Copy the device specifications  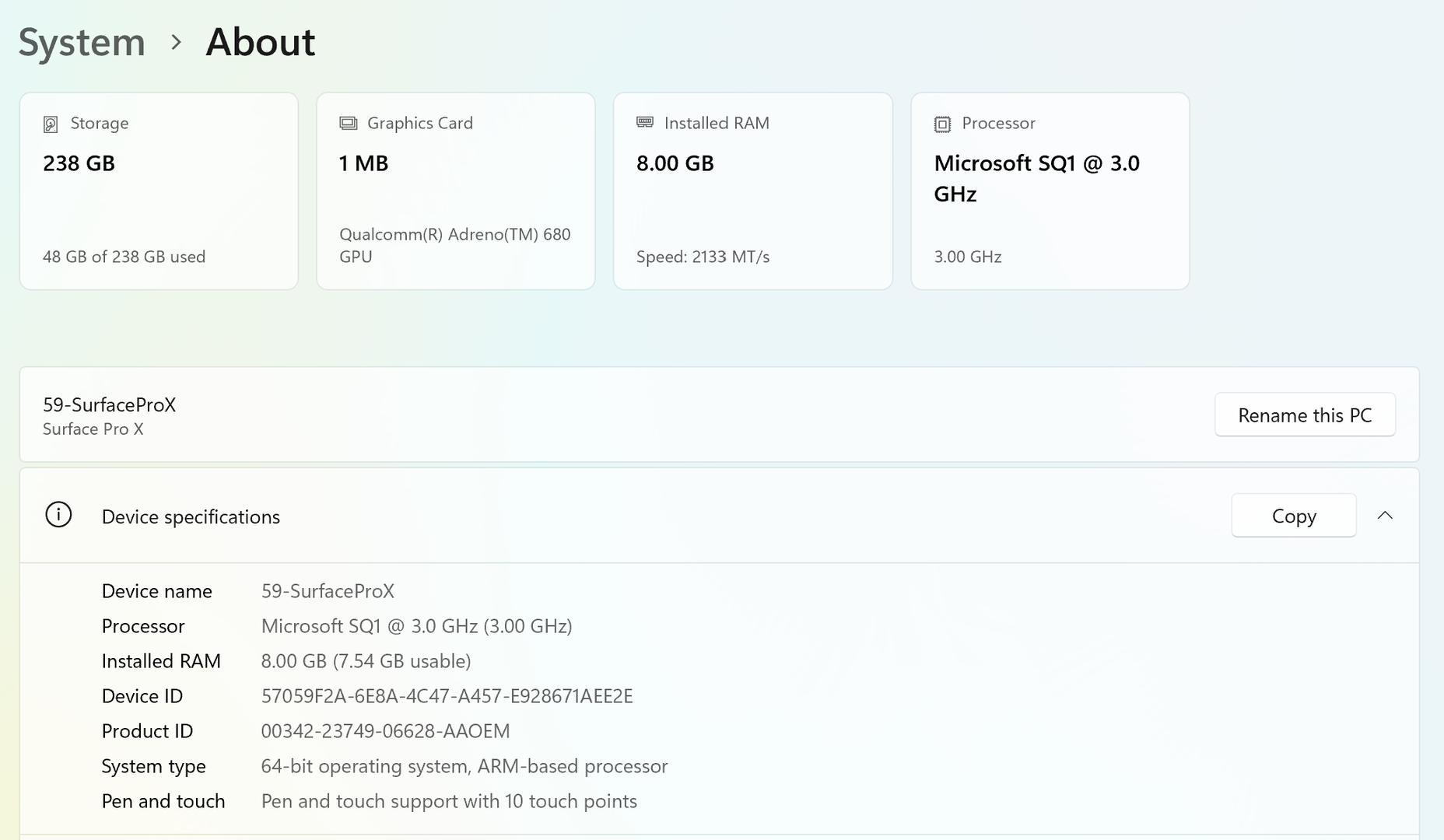[x=1293, y=516]
